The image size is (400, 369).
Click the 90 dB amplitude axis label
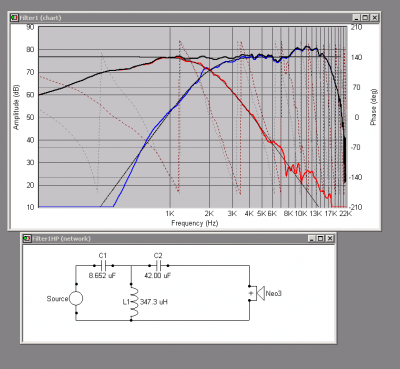pyautogui.click(x=30, y=27)
